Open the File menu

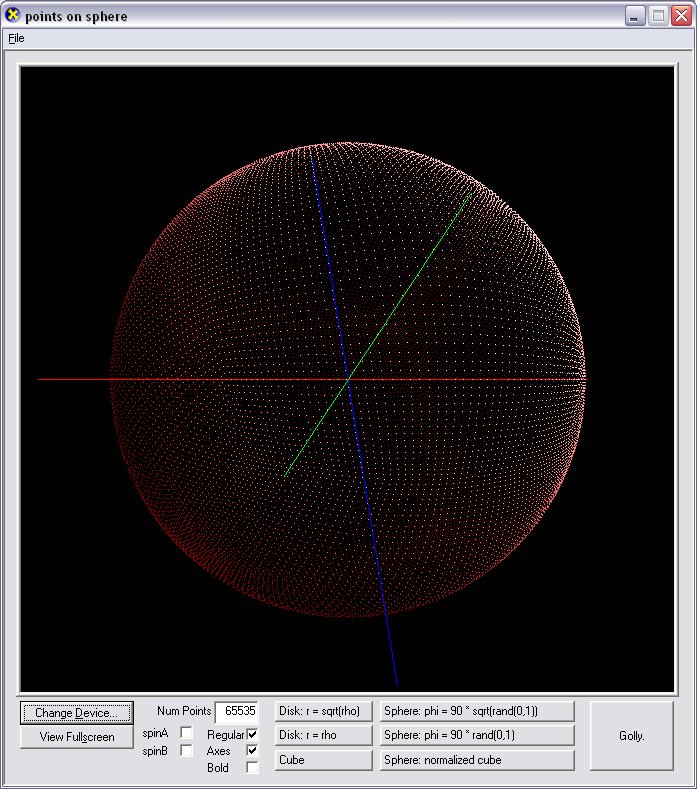[x=16, y=38]
